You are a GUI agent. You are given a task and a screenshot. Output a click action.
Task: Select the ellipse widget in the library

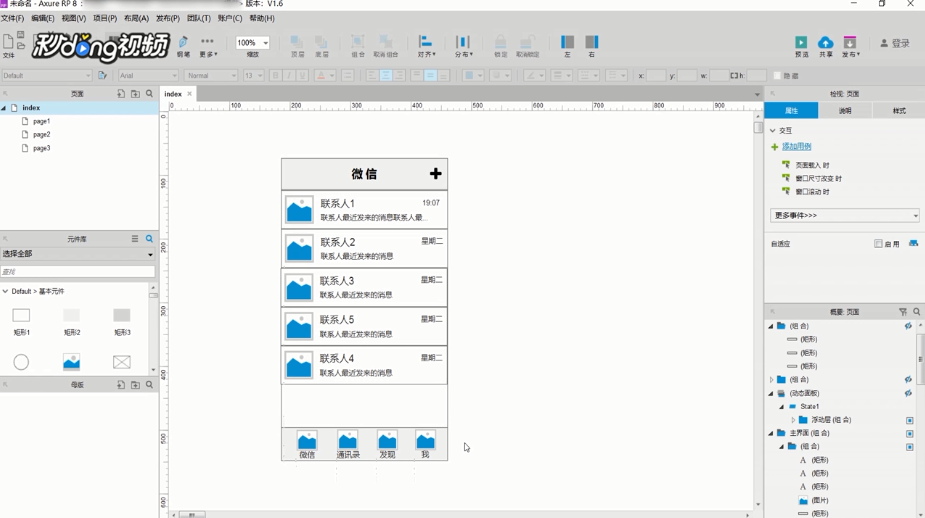pos(21,362)
